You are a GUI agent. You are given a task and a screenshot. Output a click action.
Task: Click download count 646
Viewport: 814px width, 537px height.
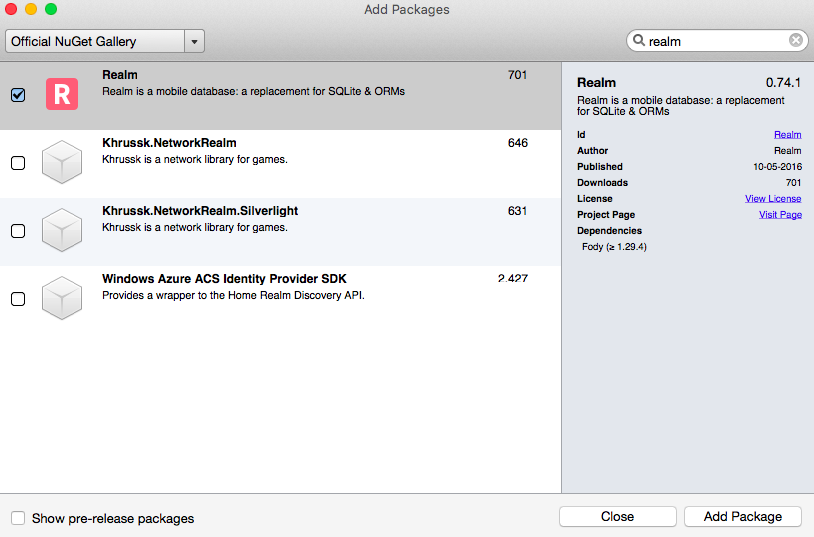(x=518, y=143)
